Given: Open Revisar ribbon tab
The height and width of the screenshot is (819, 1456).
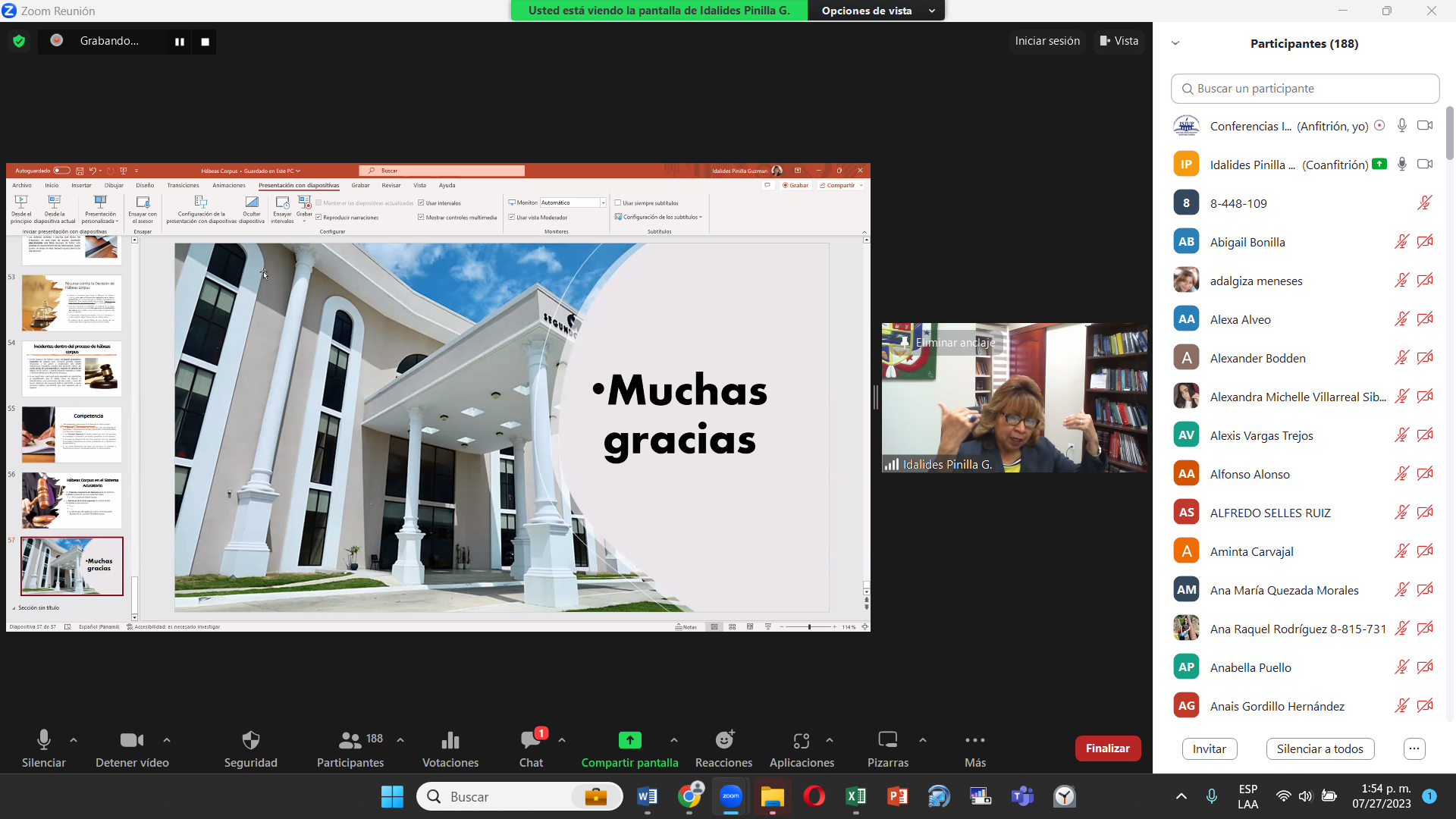Looking at the screenshot, I should pos(391,185).
